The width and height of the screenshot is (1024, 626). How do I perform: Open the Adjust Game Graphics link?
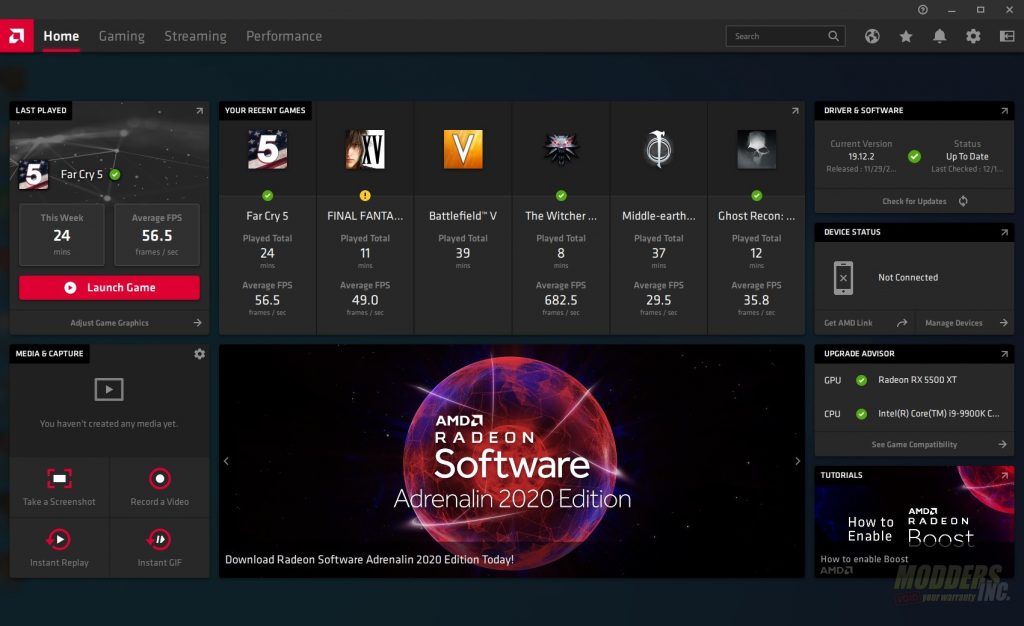point(110,323)
